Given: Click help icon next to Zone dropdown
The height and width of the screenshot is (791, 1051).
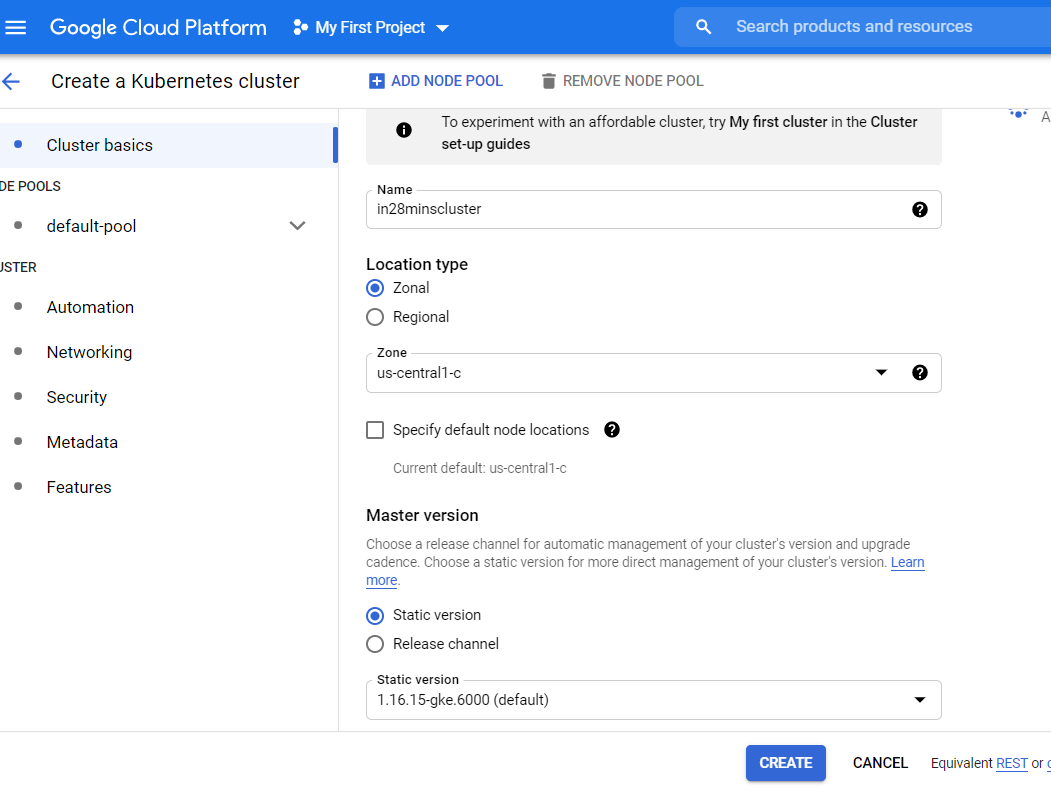Looking at the screenshot, I should click(x=920, y=372).
